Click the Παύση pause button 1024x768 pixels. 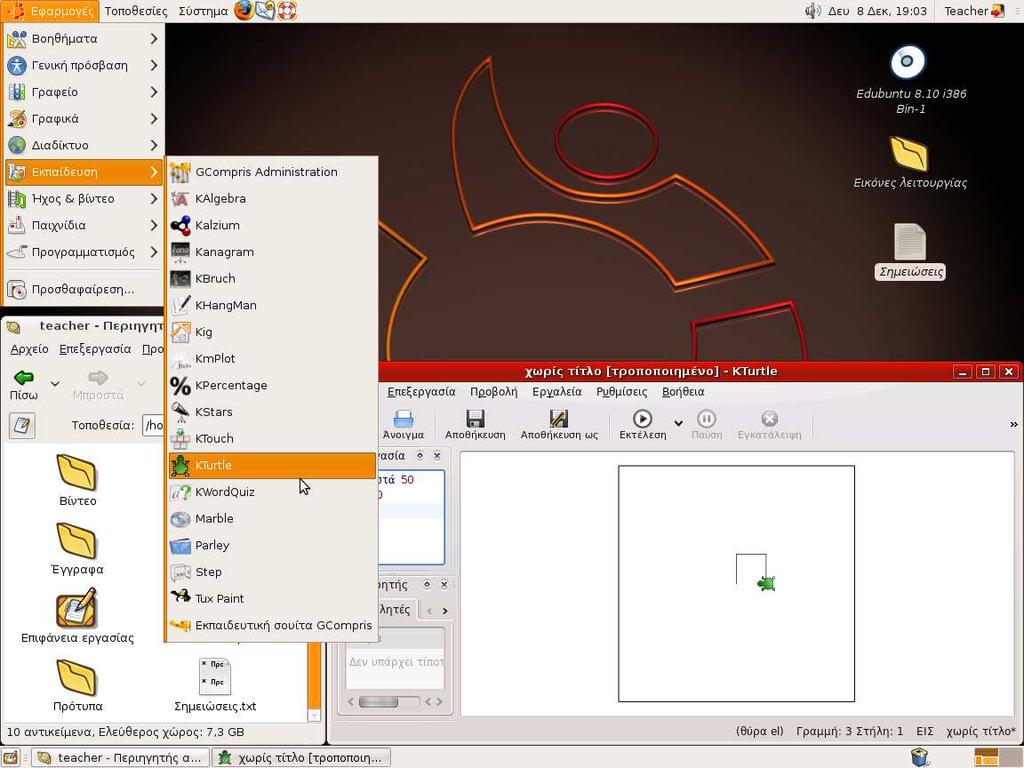(x=707, y=424)
